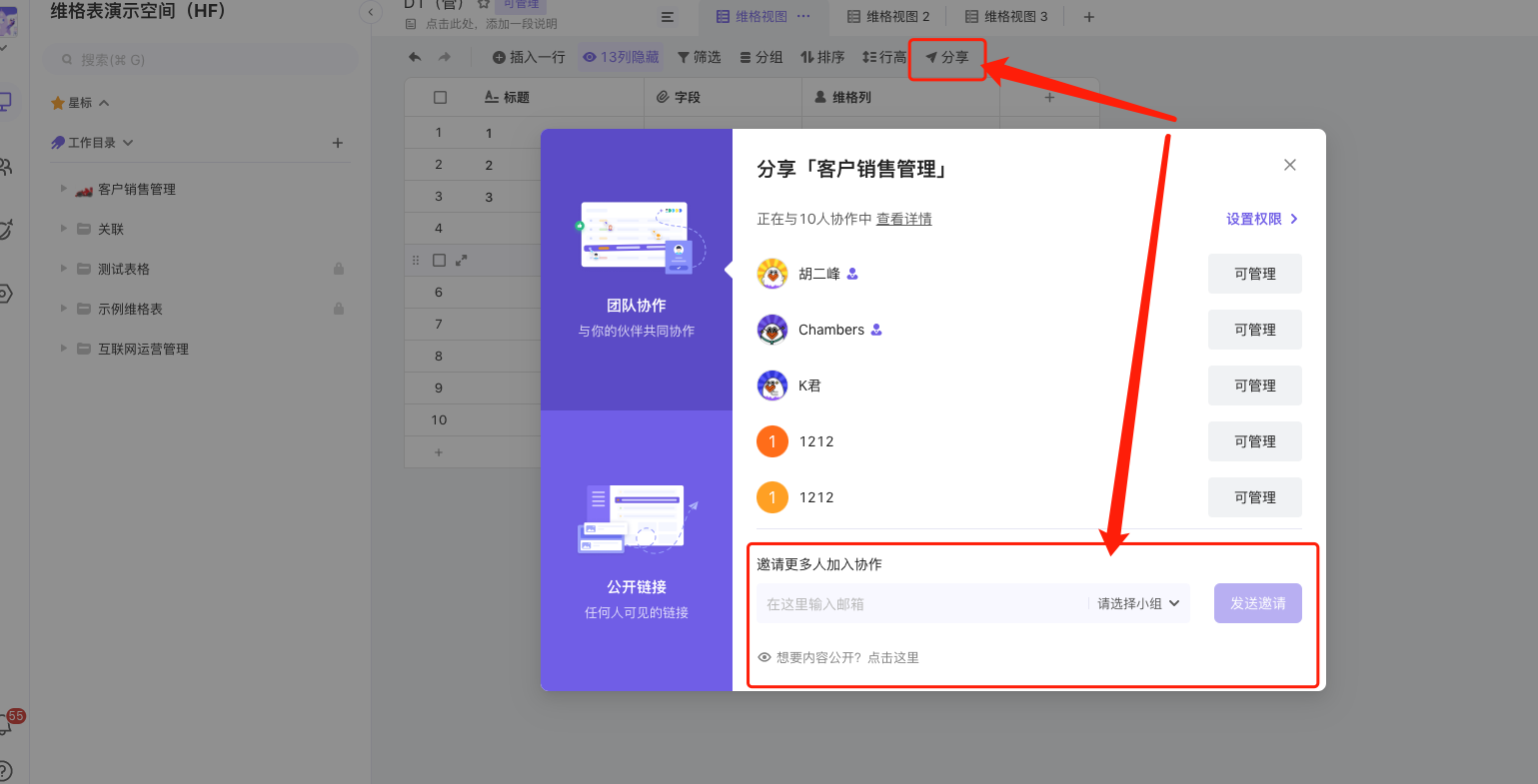This screenshot has width=1538, height=784.
Task: Star the datasheet with the star icon by the title
Action: (x=484, y=4)
